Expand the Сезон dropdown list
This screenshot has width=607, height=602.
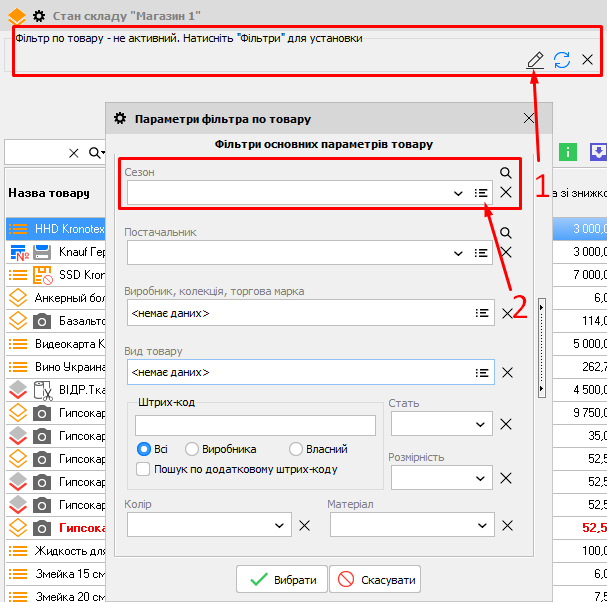point(458,193)
